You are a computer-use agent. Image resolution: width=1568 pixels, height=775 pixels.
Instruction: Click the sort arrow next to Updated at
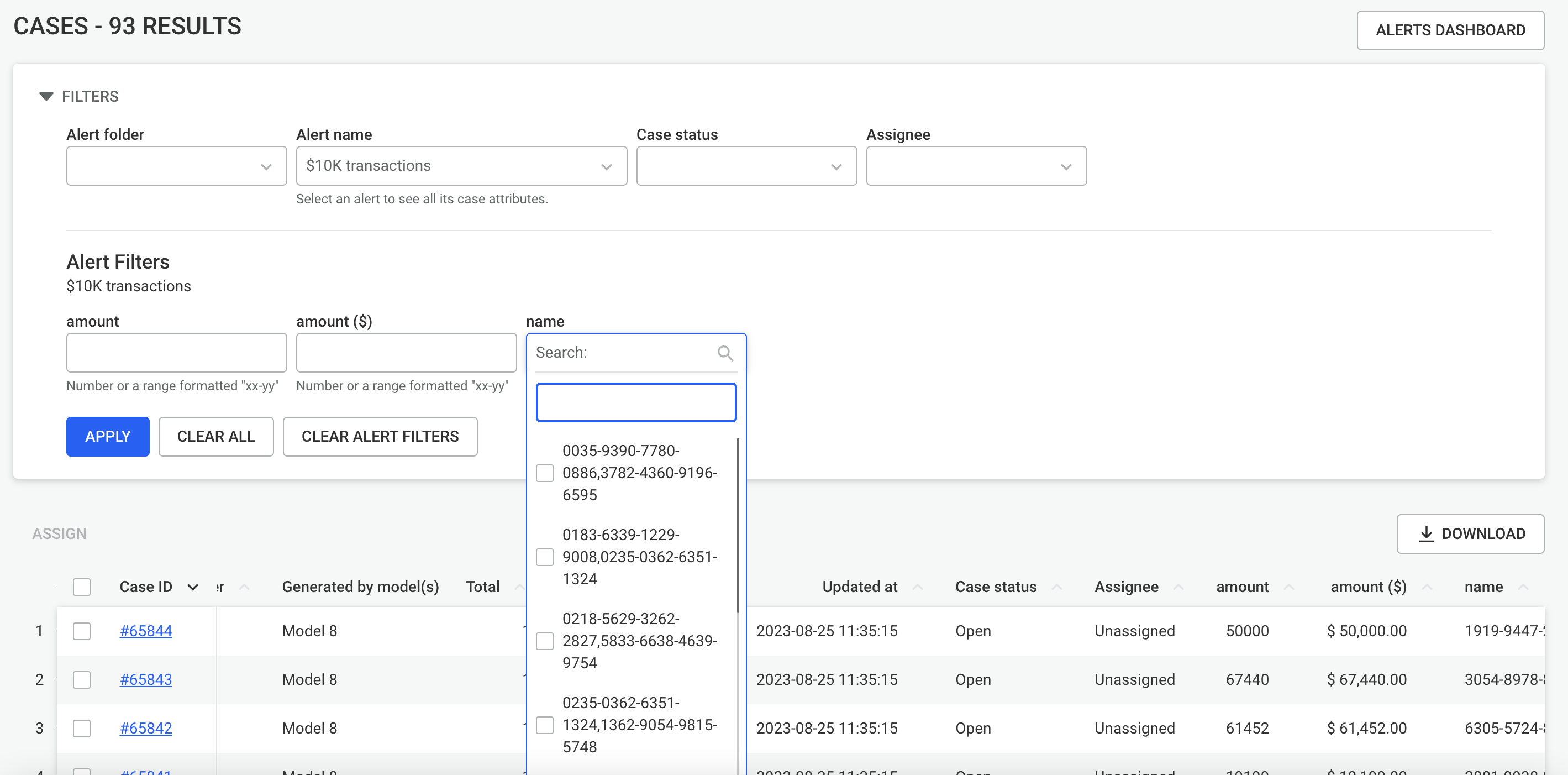click(x=917, y=587)
